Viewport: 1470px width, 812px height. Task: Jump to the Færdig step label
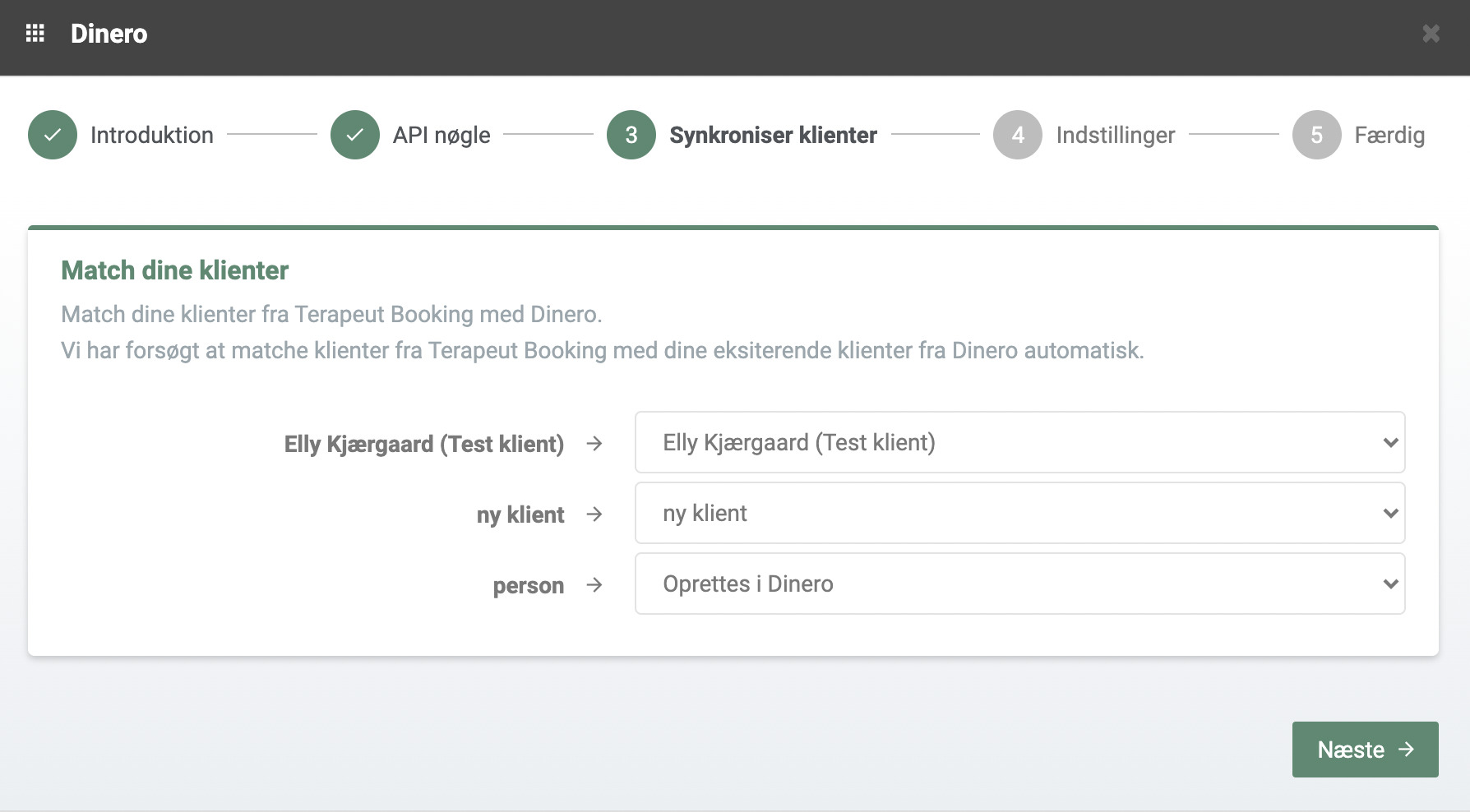[1389, 136]
